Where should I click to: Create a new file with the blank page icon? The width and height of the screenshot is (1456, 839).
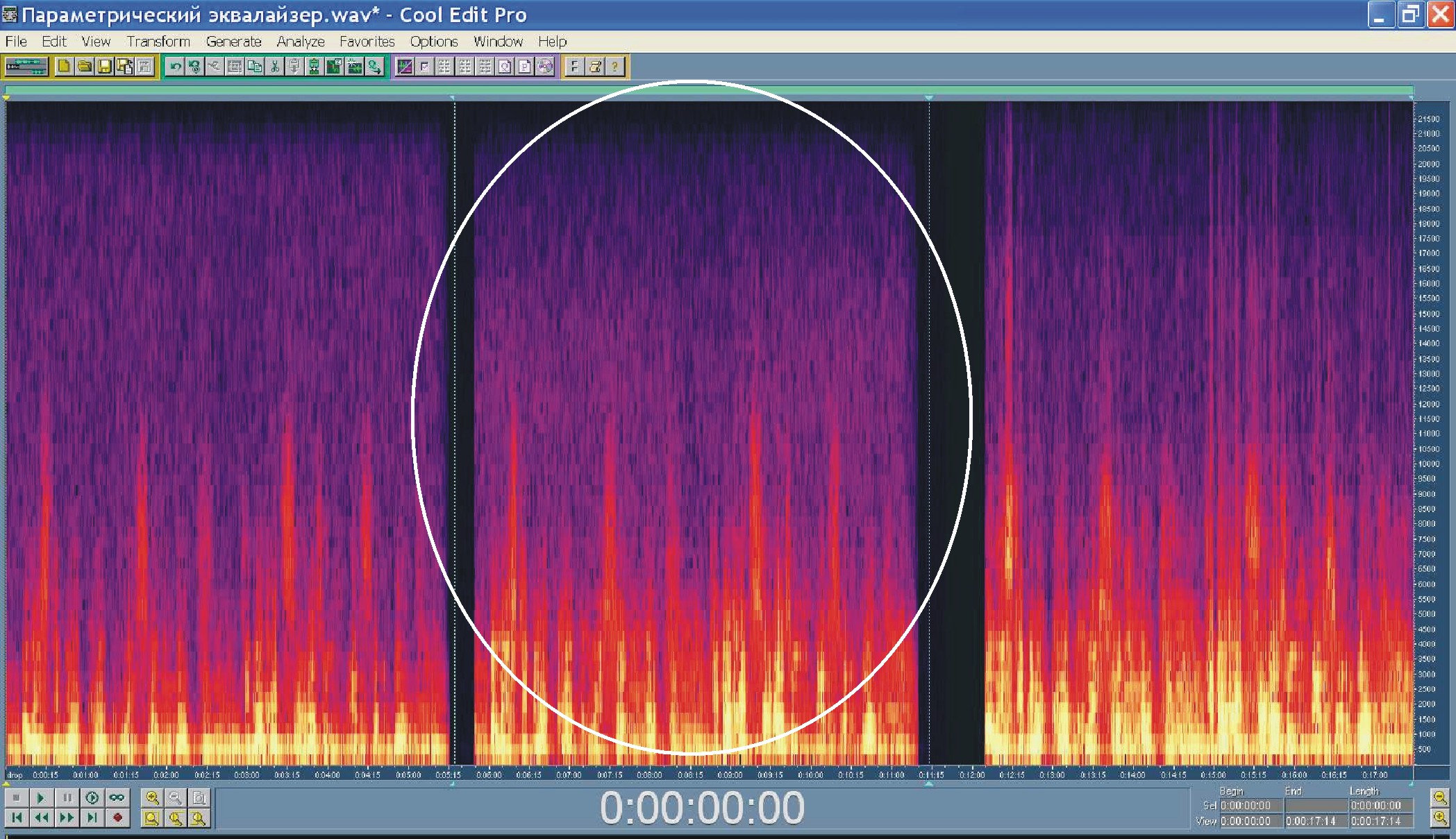[64, 67]
